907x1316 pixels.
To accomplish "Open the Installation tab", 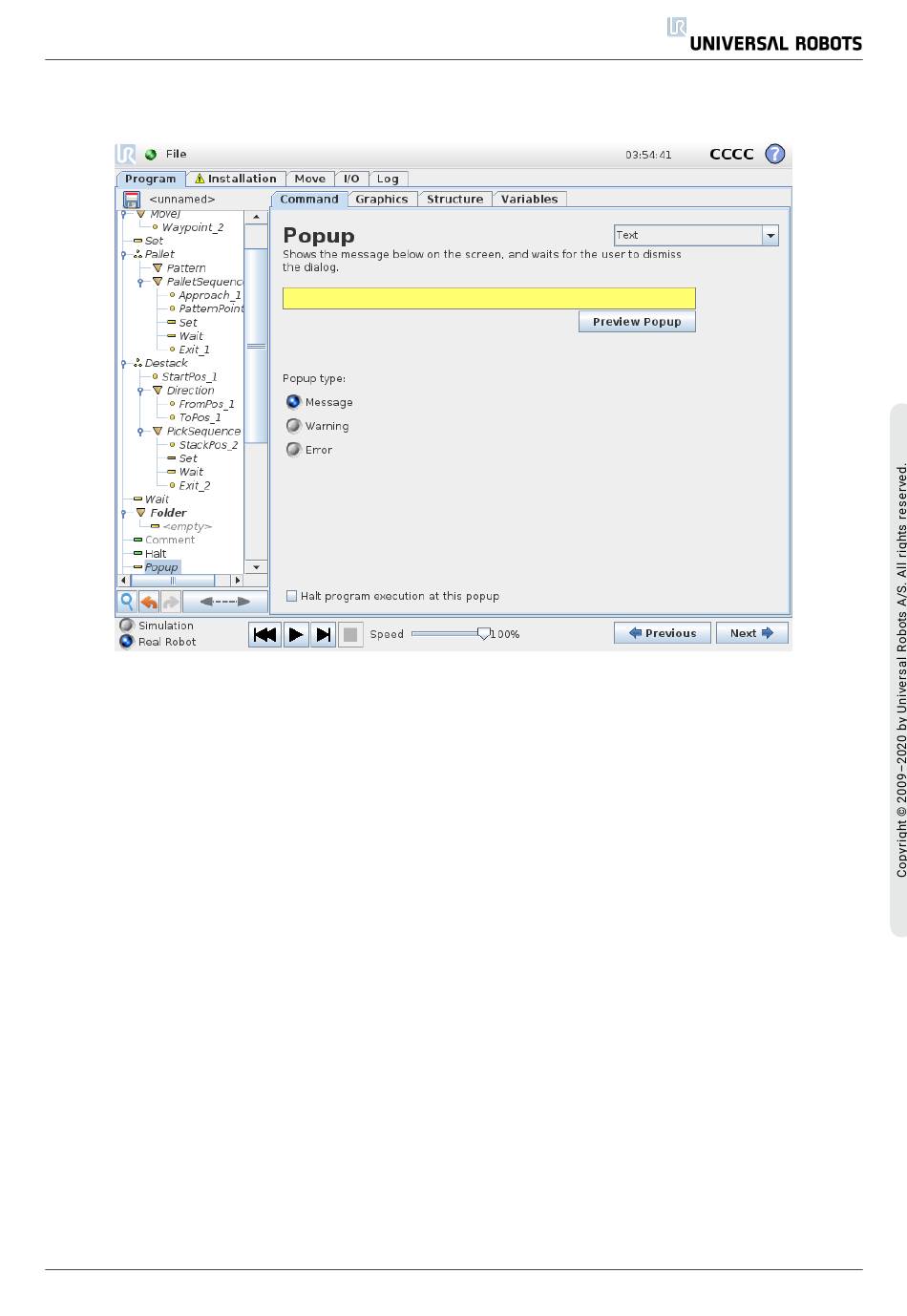I will (236, 179).
